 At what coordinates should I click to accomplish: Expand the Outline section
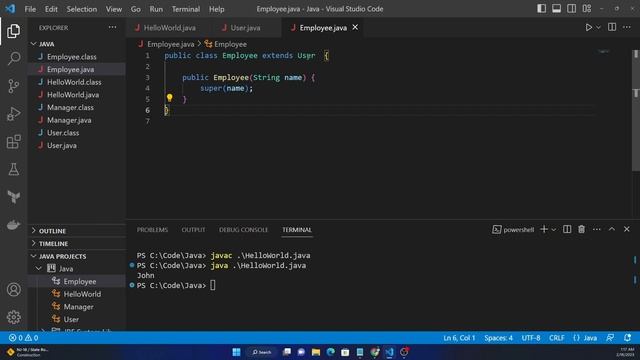click(x=77, y=231)
